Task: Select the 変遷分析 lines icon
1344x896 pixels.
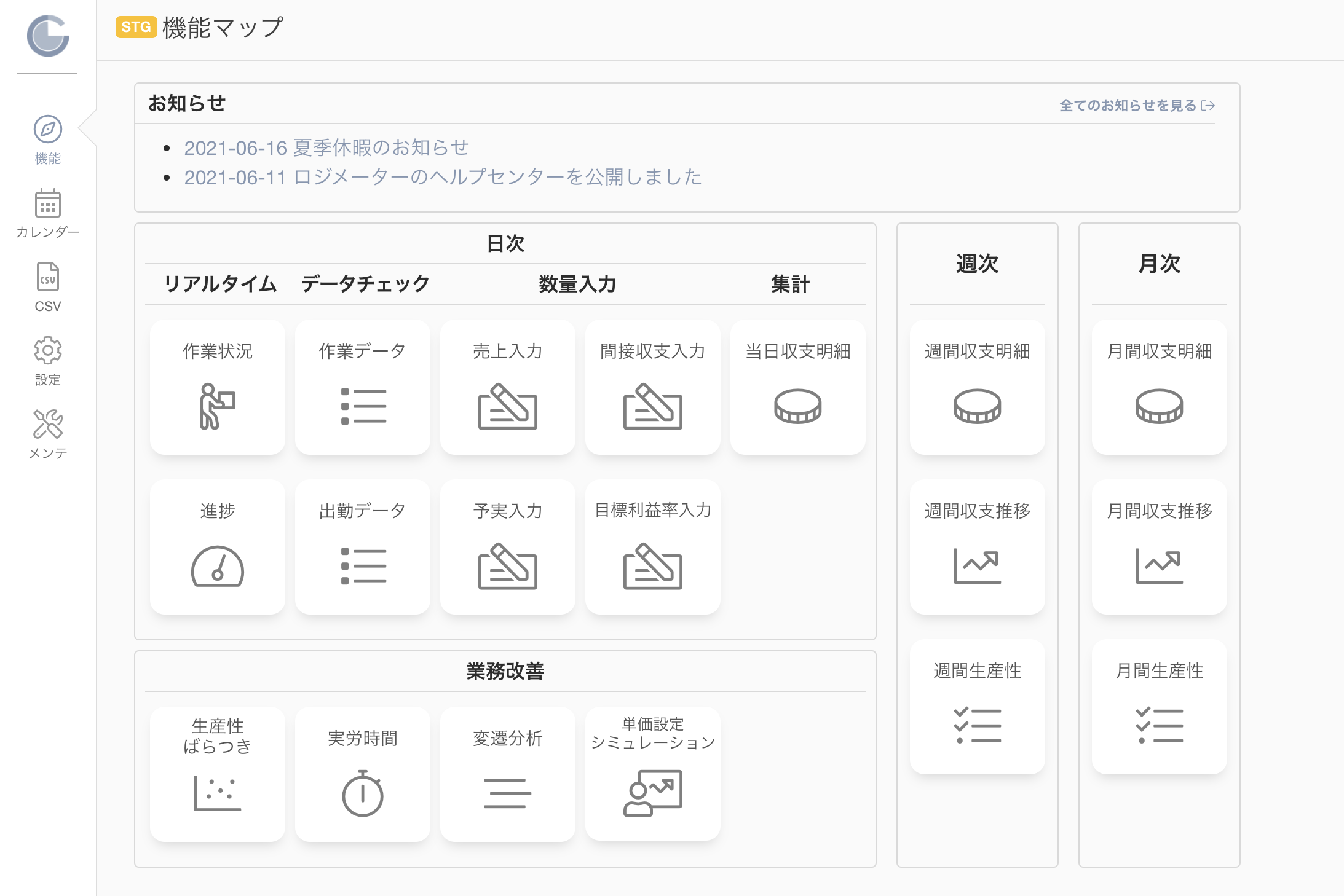Action: tap(508, 793)
